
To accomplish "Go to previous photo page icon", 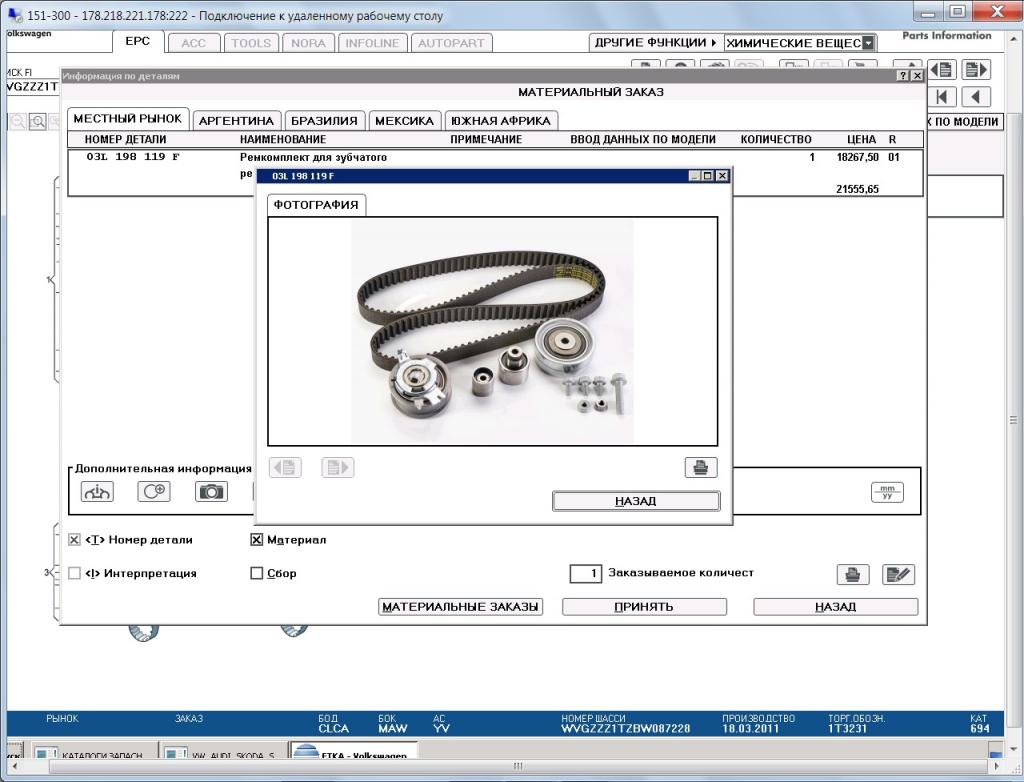I will 285,467.
